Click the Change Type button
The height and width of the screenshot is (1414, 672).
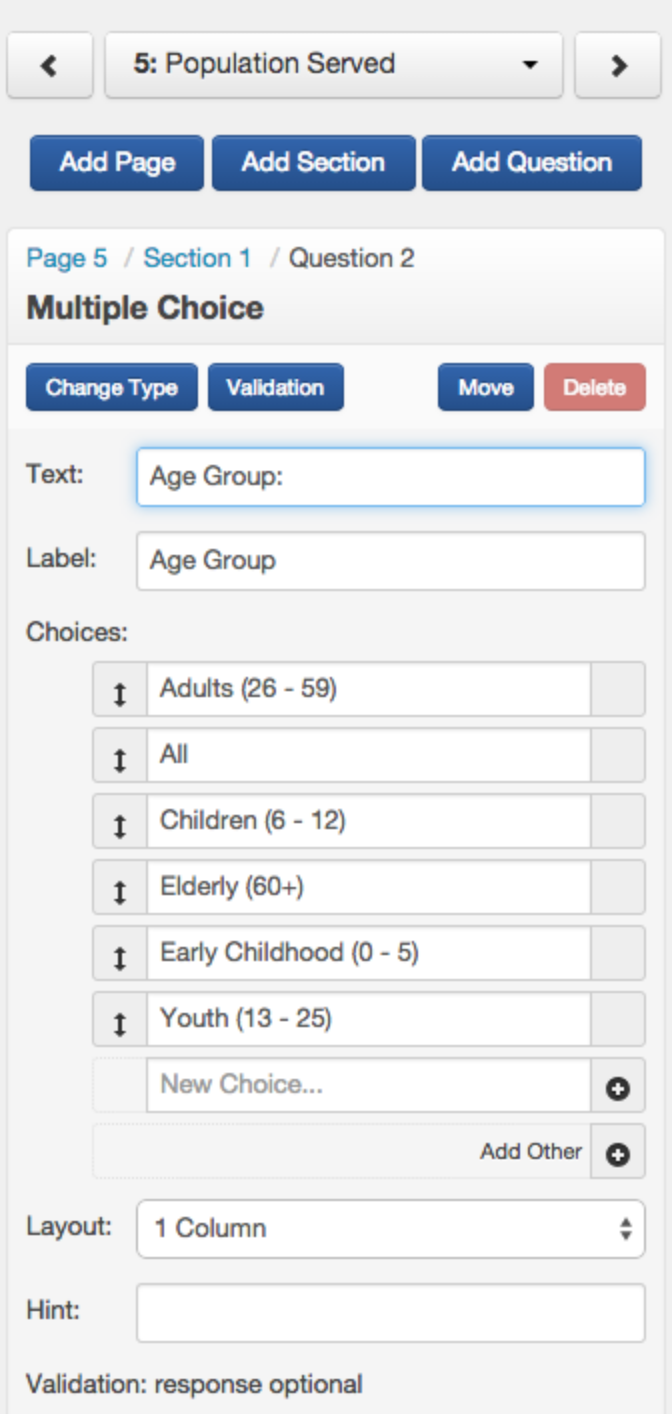[x=112, y=388]
